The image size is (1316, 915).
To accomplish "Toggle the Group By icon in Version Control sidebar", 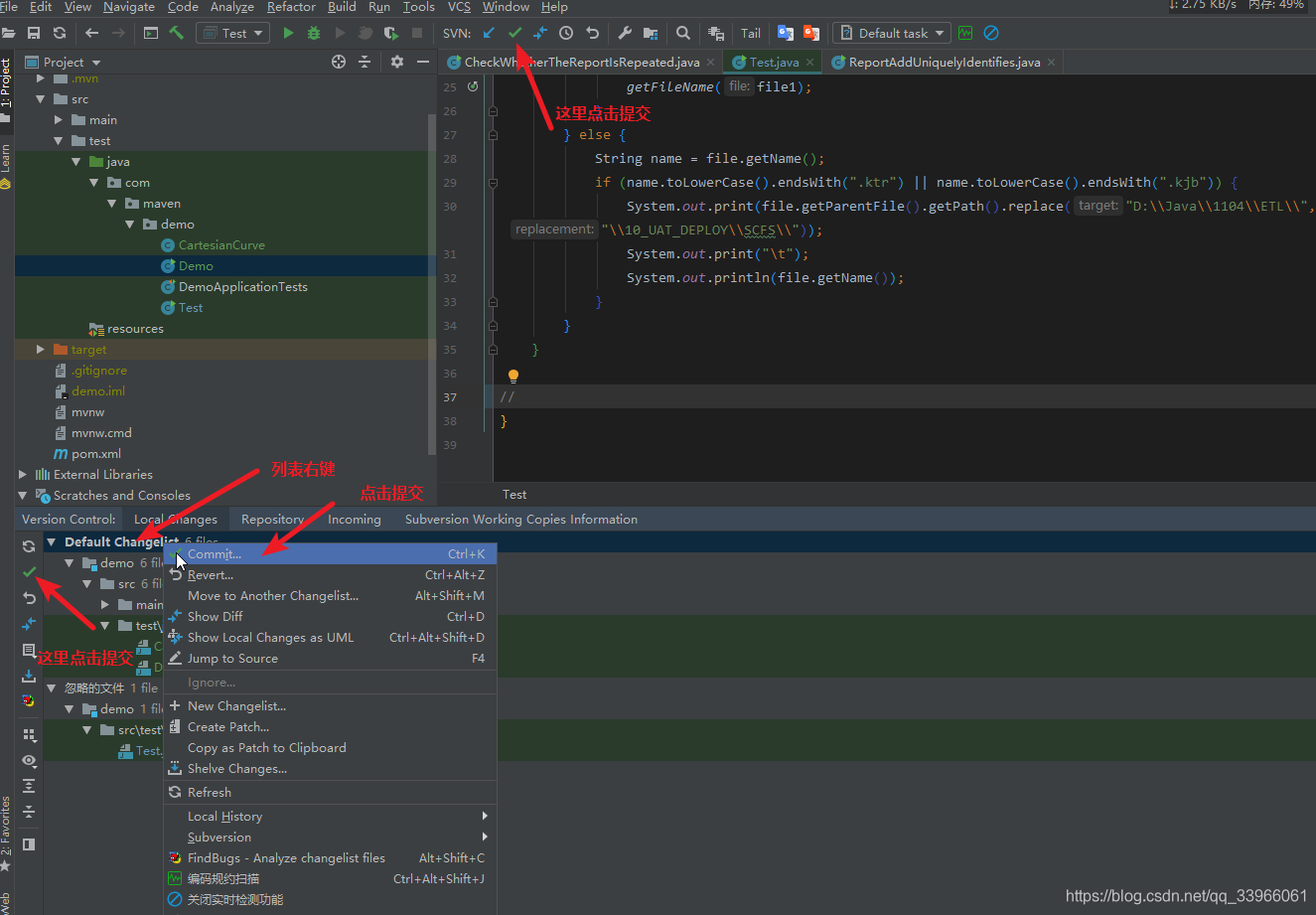I will pyautogui.click(x=29, y=735).
